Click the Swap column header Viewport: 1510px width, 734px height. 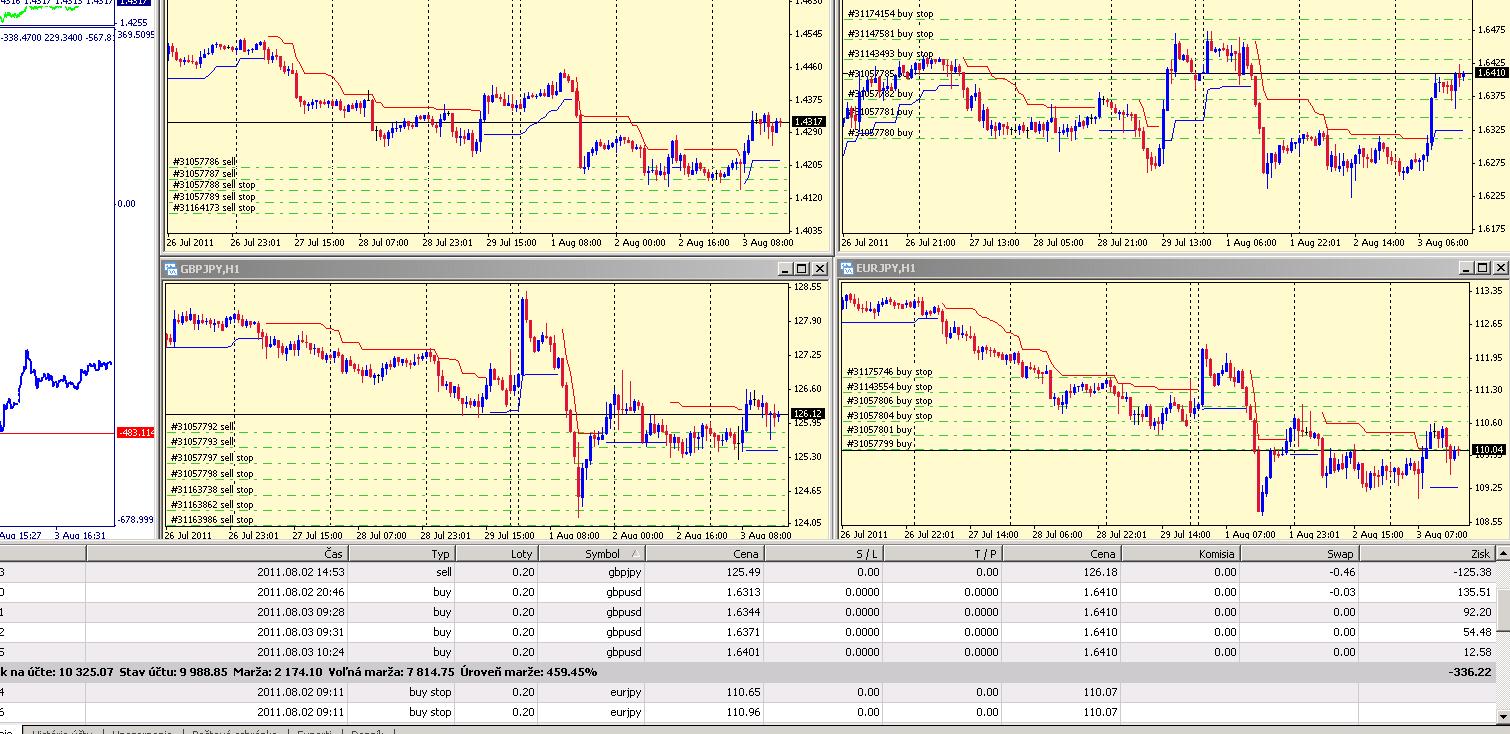coord(1300,553)
